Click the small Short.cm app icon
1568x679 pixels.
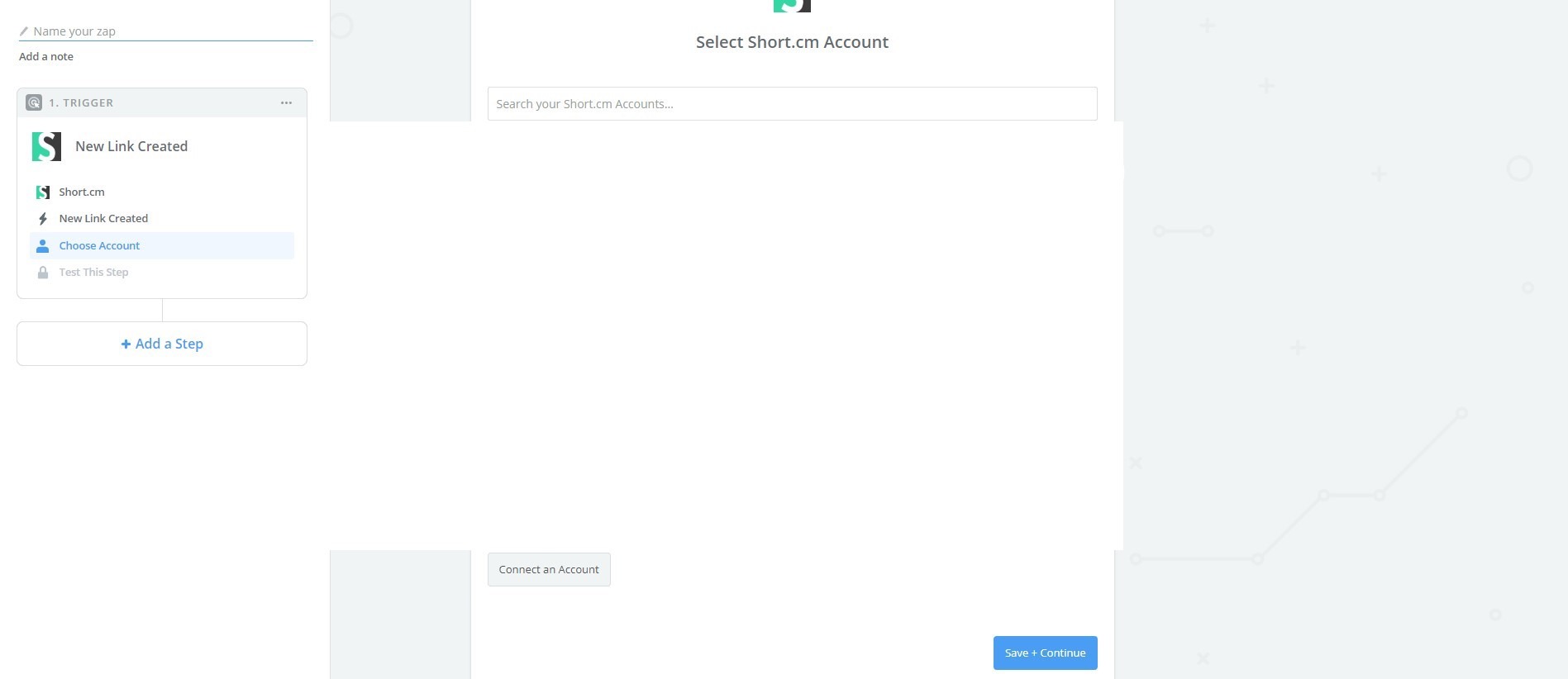(43, 192)
